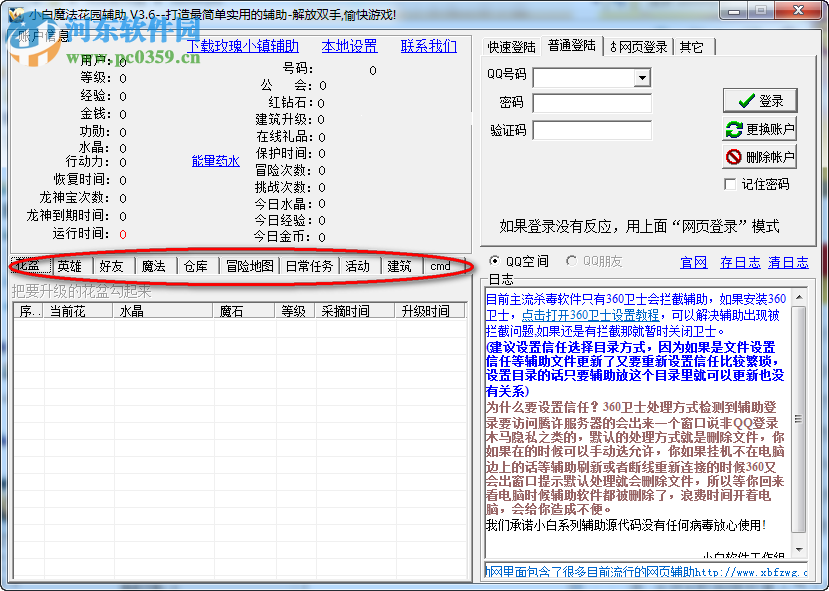
Task: Select the 仓库 tab
Action: coord(197,266)
